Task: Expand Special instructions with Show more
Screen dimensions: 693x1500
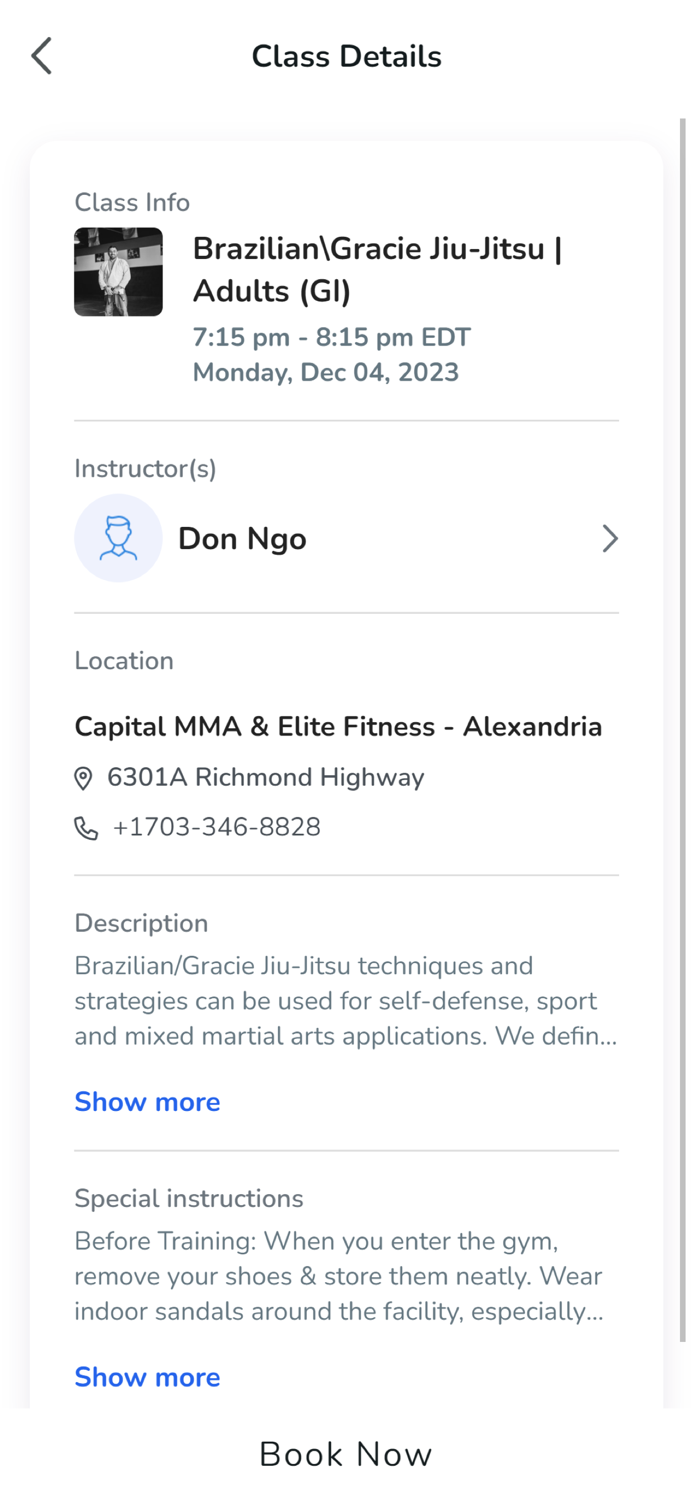Action: click(147, 1377)
